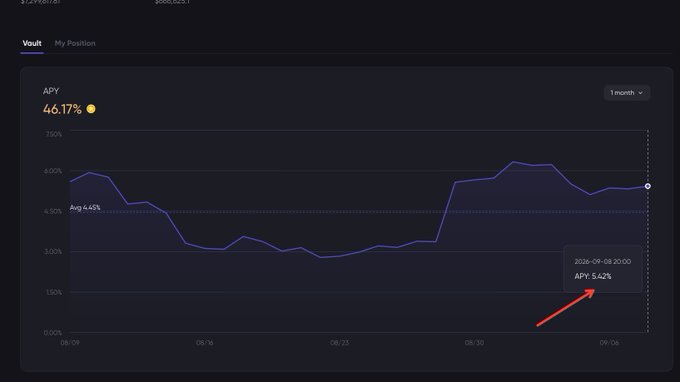
Task: Click the 46.17% APY value
Action: [x=62, y=109]
